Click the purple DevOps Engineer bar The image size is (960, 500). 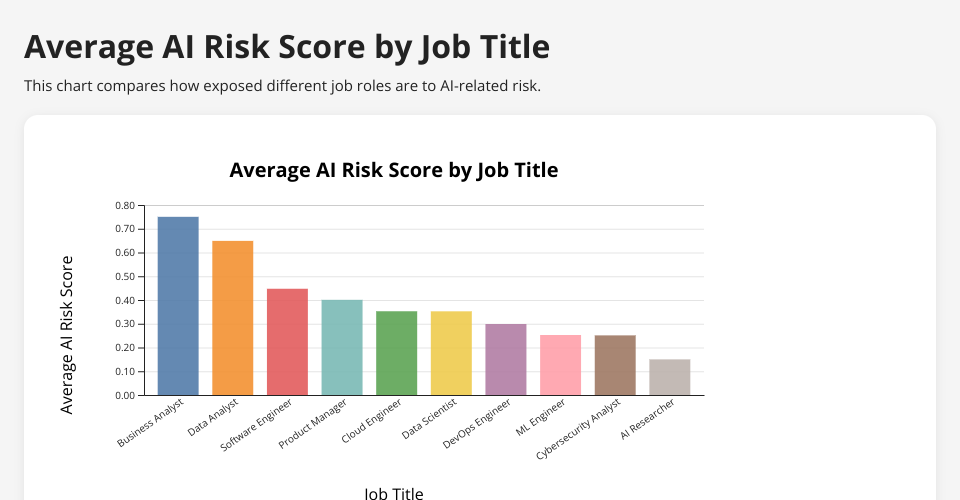(506, 359)
